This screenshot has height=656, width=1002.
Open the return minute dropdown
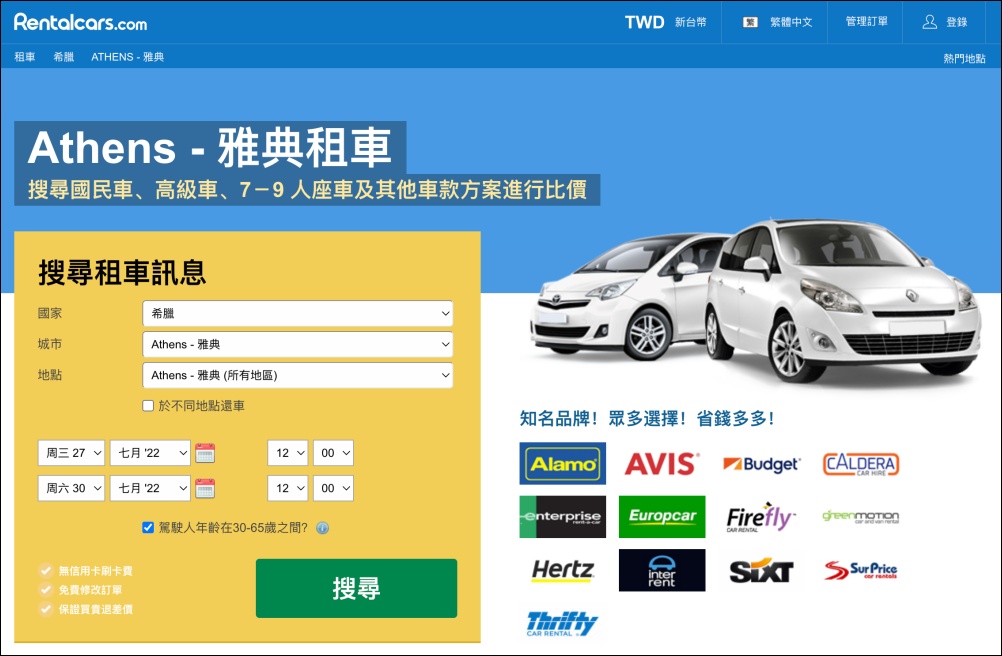tap(334, 488)
